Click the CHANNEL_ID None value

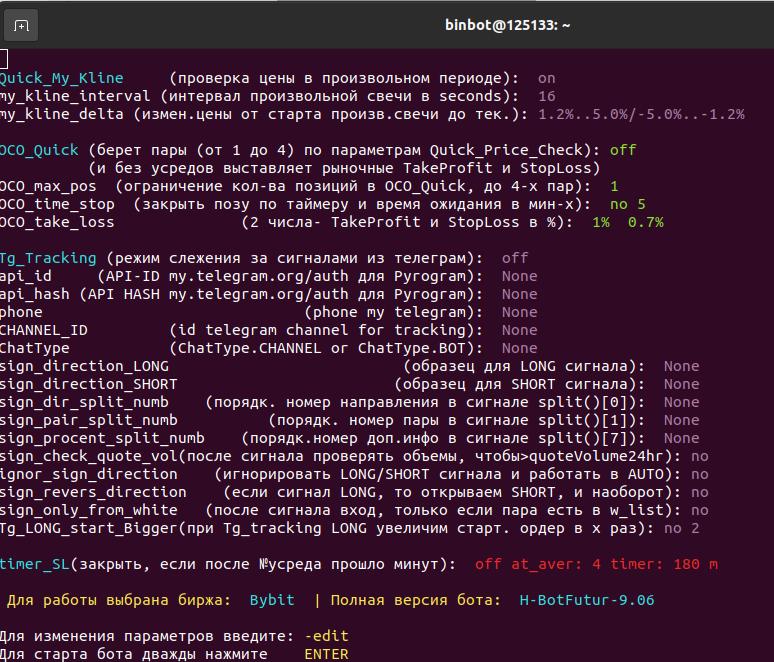519,330
